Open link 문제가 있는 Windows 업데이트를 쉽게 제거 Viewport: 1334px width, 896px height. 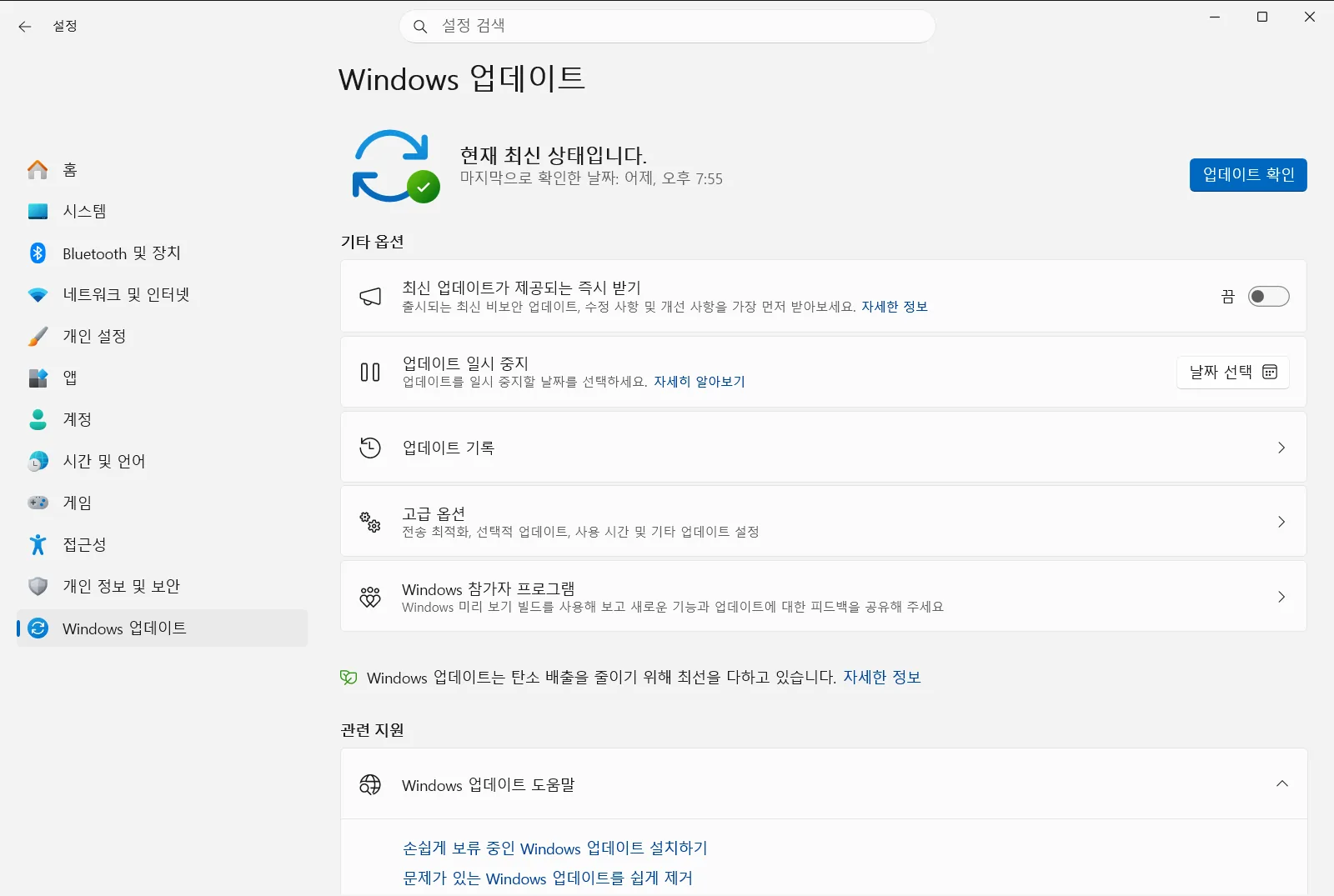pyautogui.click(x=548, y=878)
